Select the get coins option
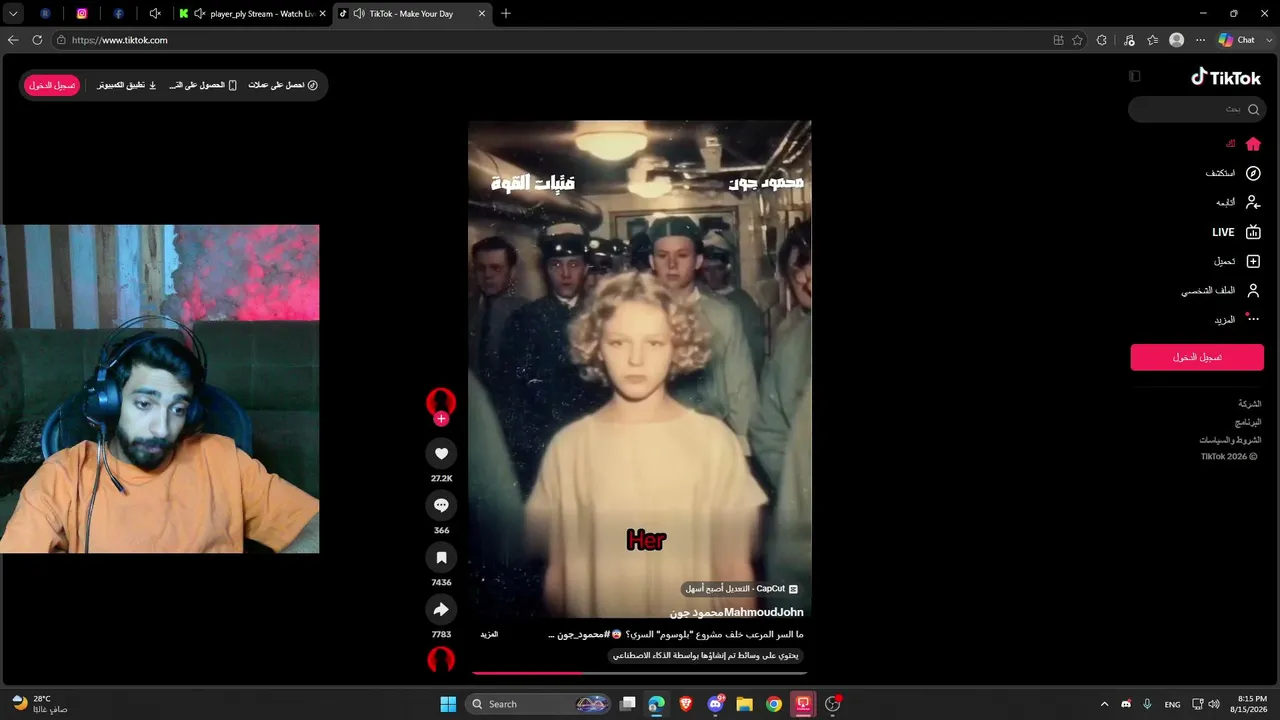This screenshot has width=1280, height=720. (x=283, y=85)
